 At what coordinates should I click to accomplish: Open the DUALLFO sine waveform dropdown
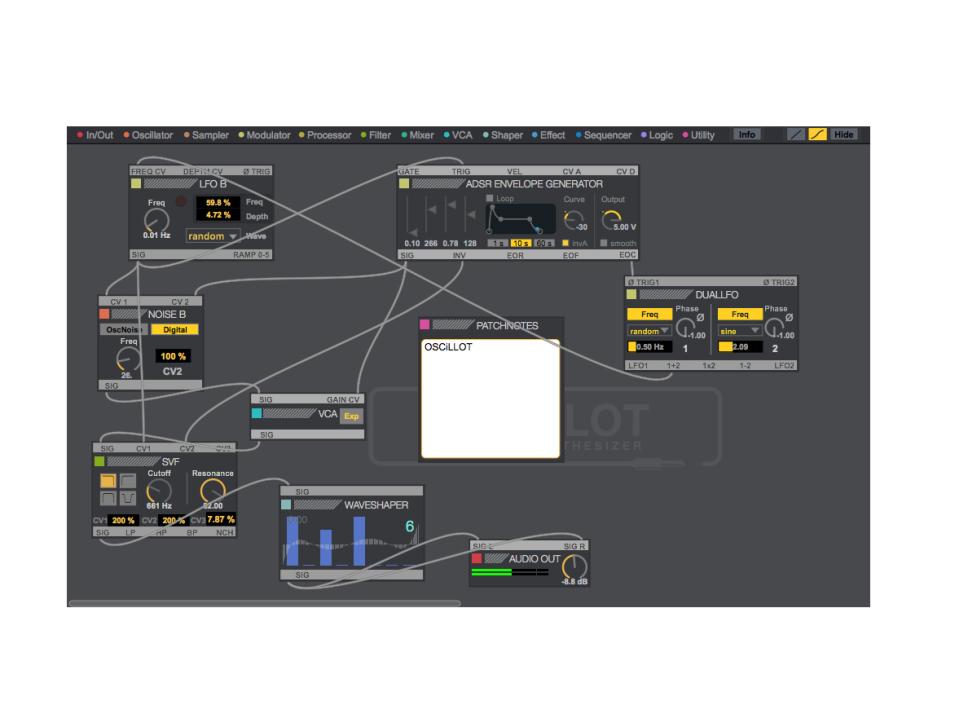tap(739, 331)
